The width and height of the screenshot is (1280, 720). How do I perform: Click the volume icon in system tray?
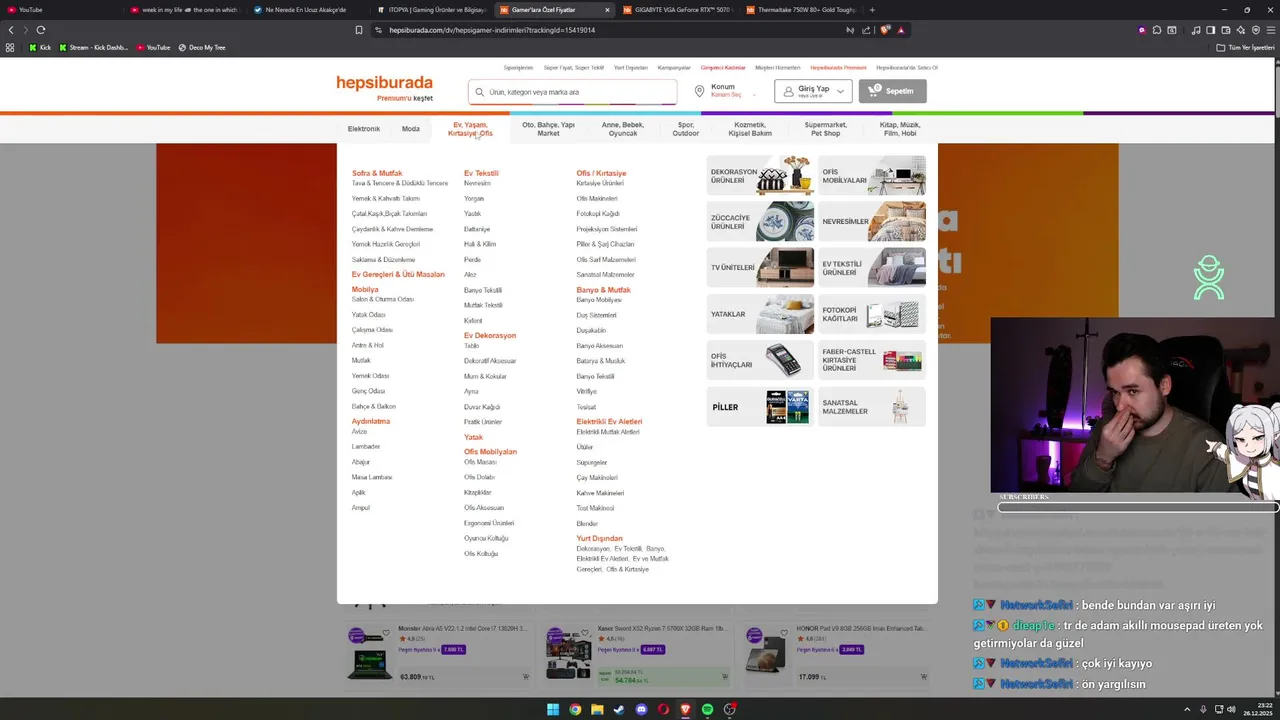pos(1230,709)
